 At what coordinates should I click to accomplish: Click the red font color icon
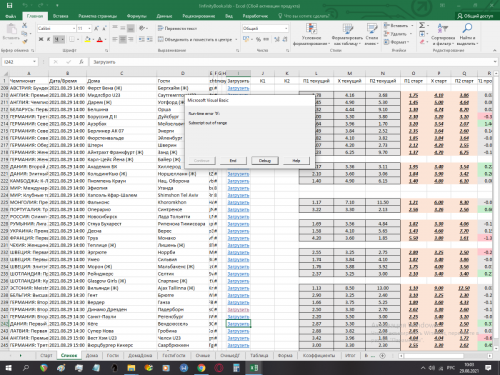pos(99,39)
